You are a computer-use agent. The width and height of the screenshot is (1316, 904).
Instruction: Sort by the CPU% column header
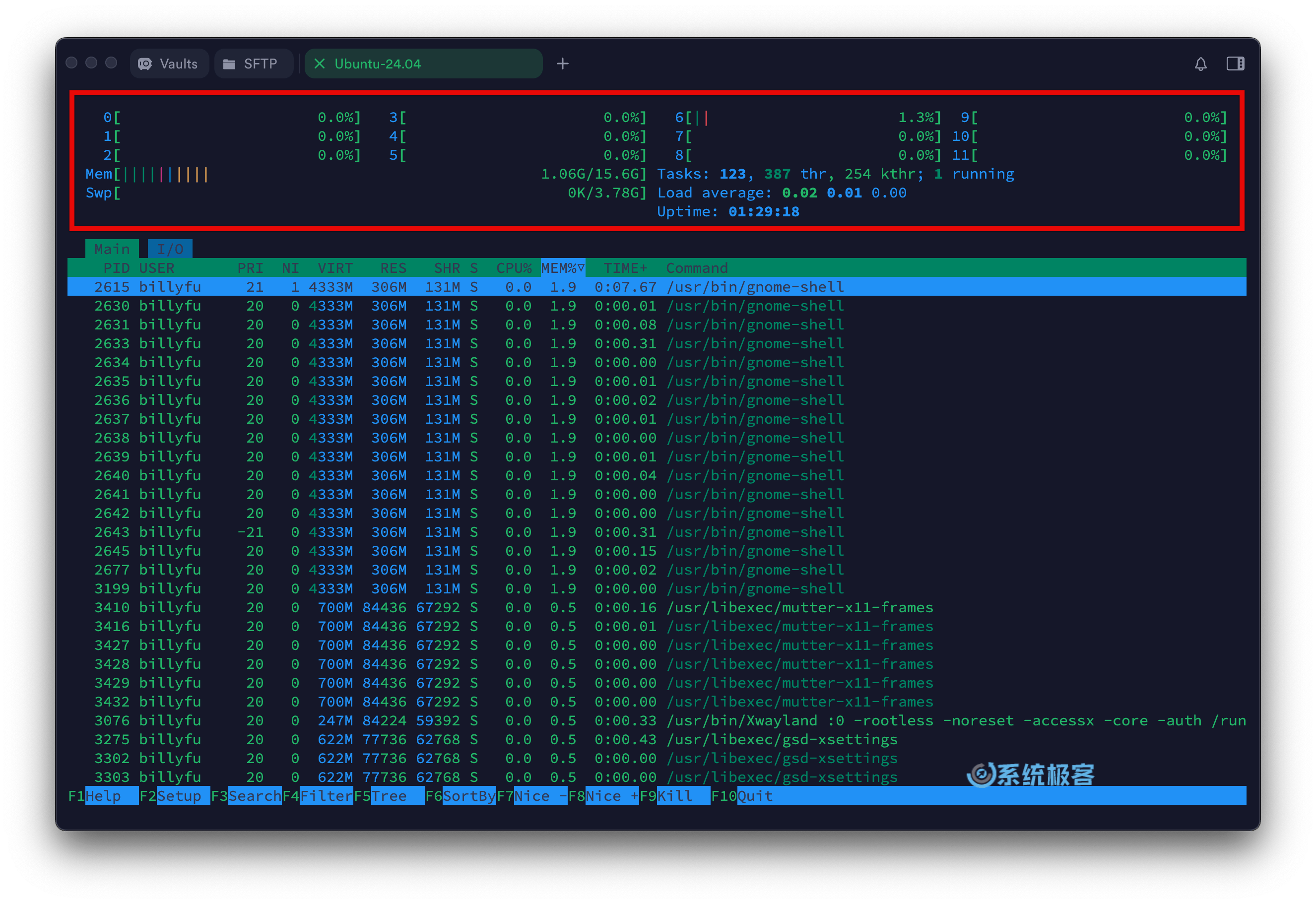tap(514, 268)
